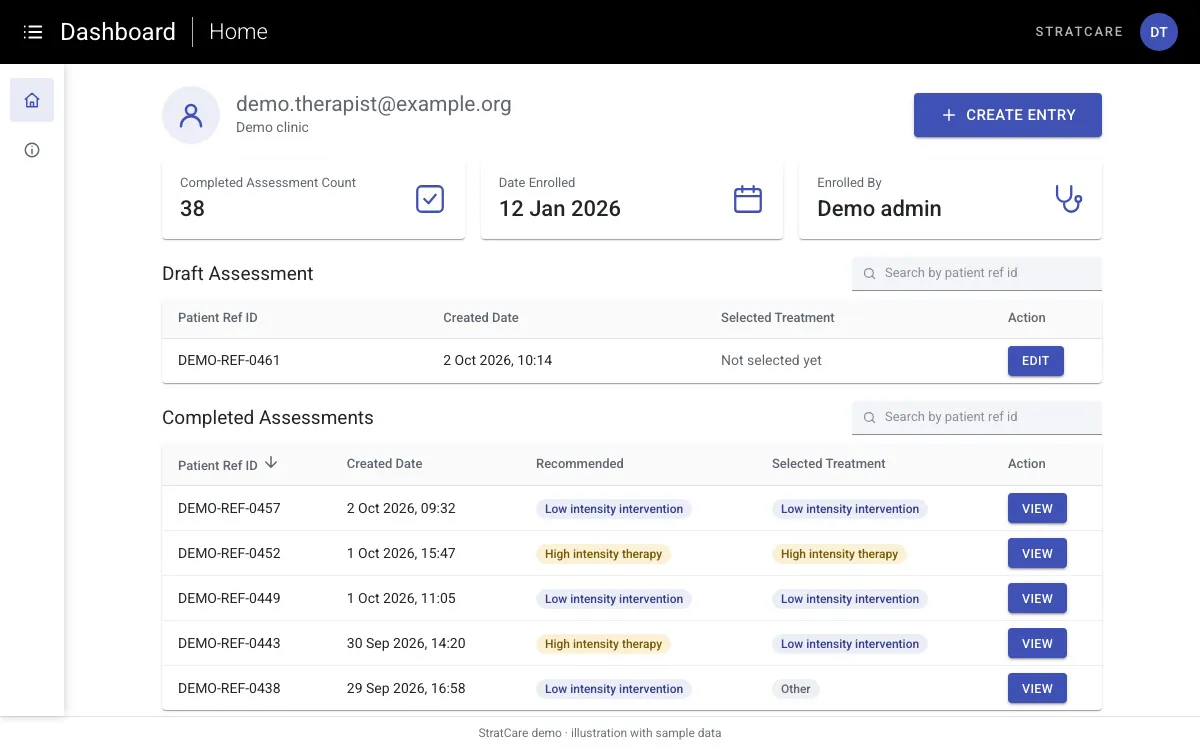Click date 1 Oct 2026, 15:47
This screenshot has width=1200, height=750.
click(x=401, y=553)
